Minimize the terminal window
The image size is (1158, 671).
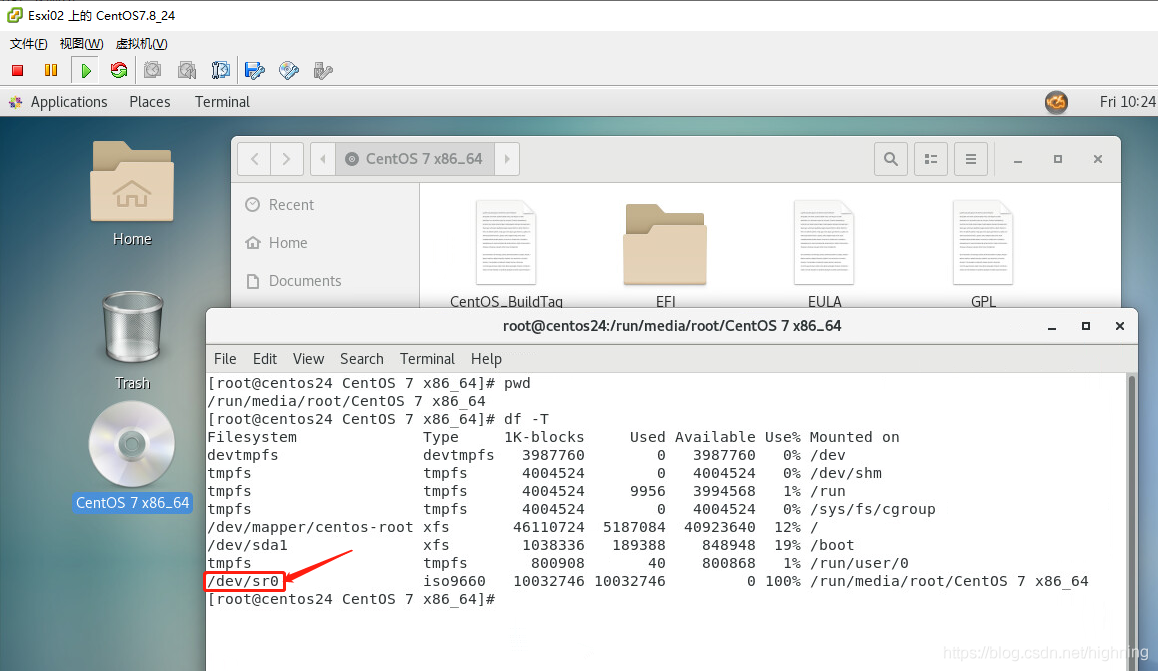[x=1052, y=326]
